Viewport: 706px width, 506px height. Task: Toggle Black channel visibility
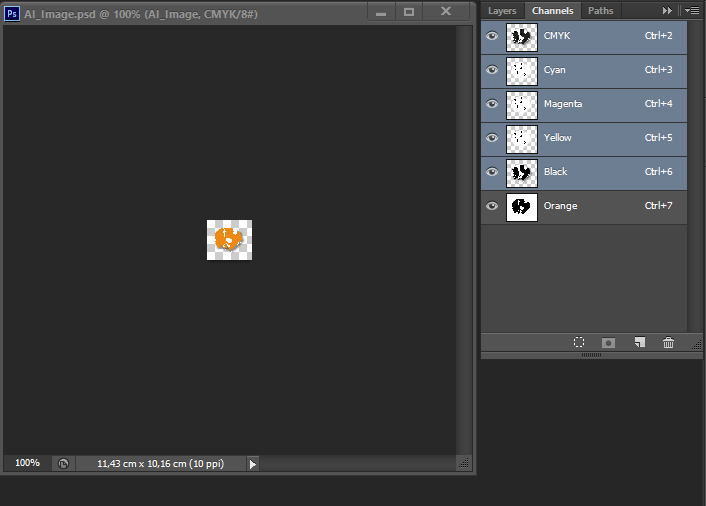(492, 172)
